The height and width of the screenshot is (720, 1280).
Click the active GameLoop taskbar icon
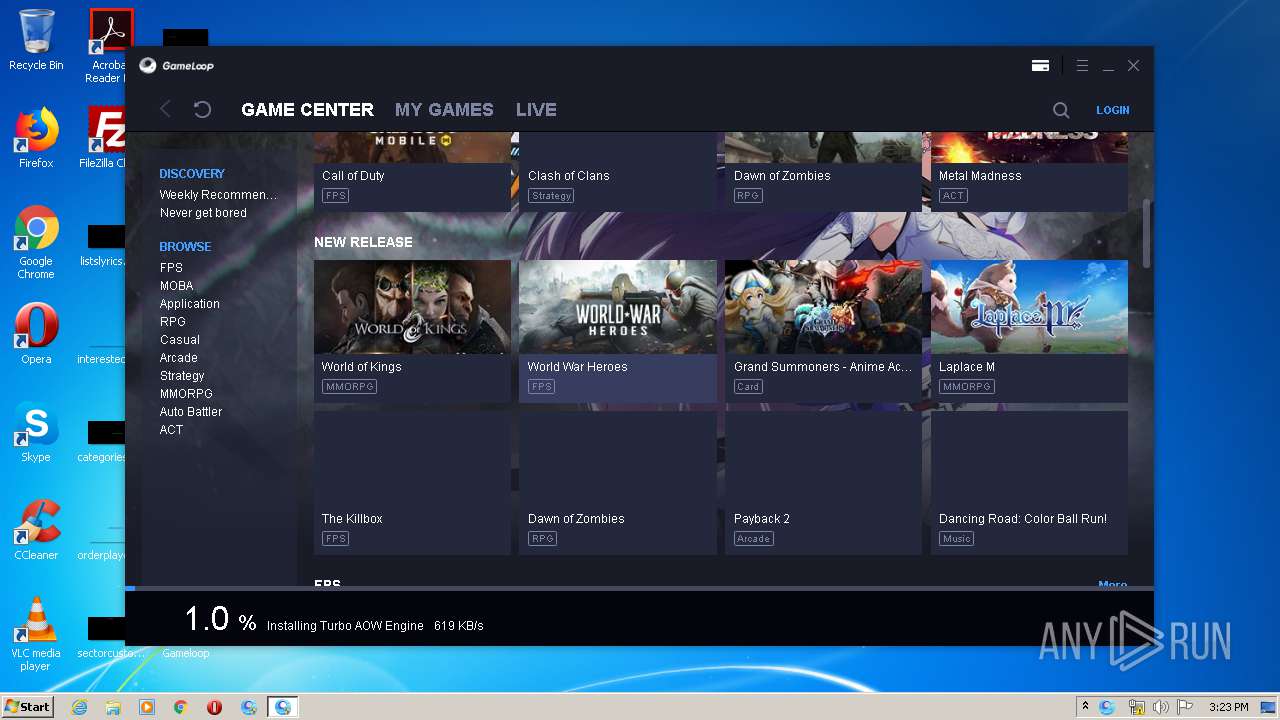tap(283, 707)
